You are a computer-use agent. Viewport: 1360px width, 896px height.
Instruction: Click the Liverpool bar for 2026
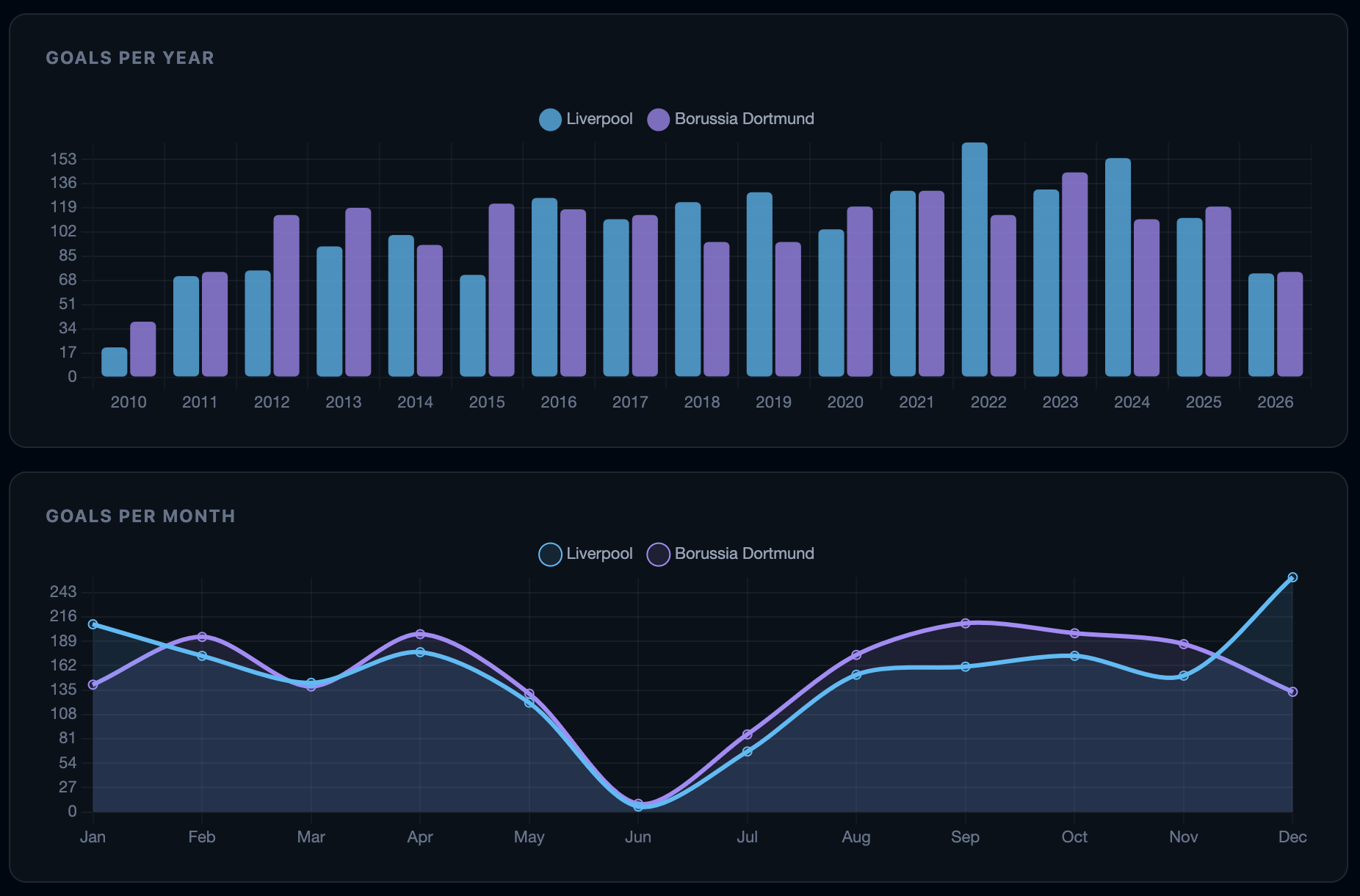[x=1262, y=325]
